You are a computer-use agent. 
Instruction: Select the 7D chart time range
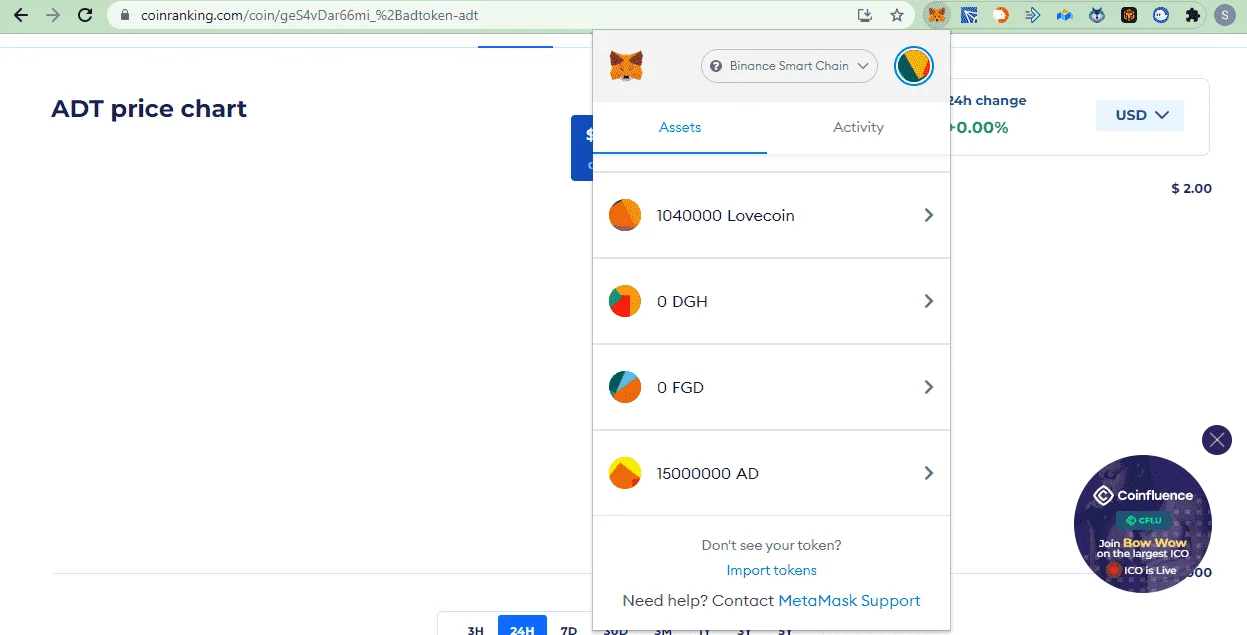click(x=569, y=629)
